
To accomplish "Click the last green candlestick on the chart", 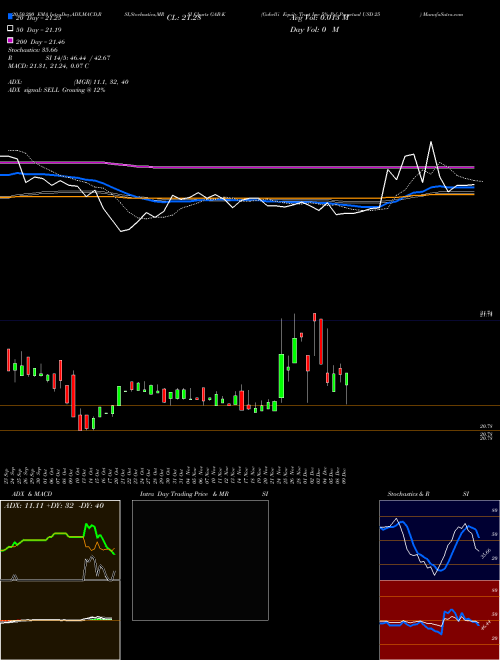I will click(x=346, y=379).
